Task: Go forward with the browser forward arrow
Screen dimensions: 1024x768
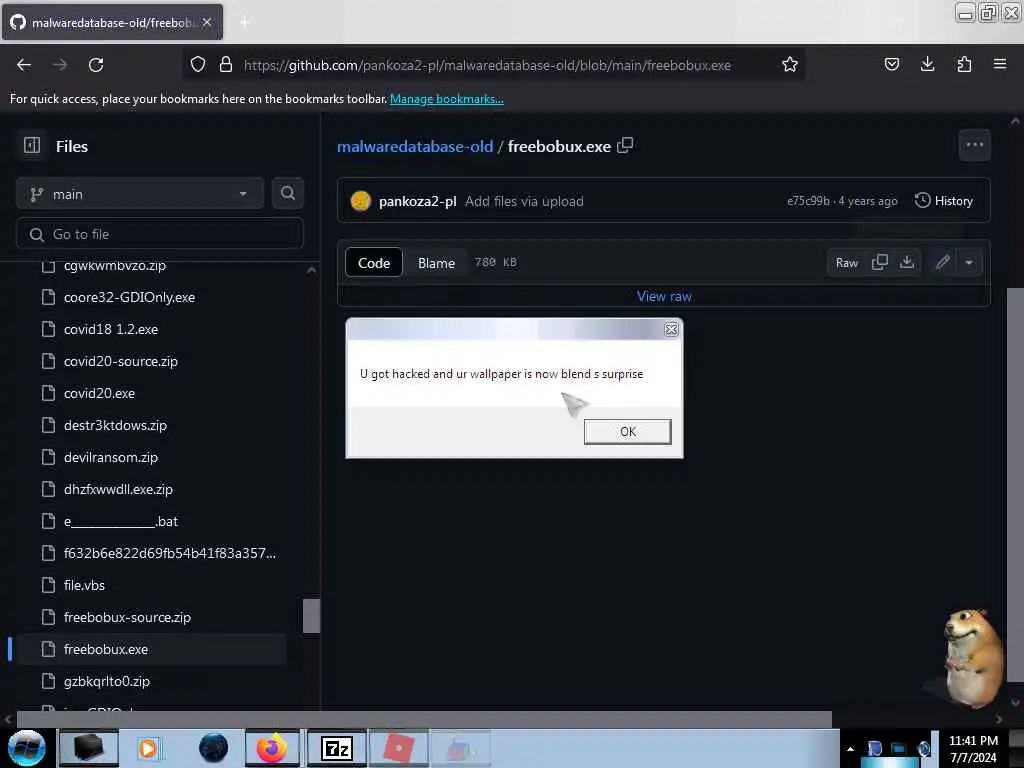Action: coord(59,65)
